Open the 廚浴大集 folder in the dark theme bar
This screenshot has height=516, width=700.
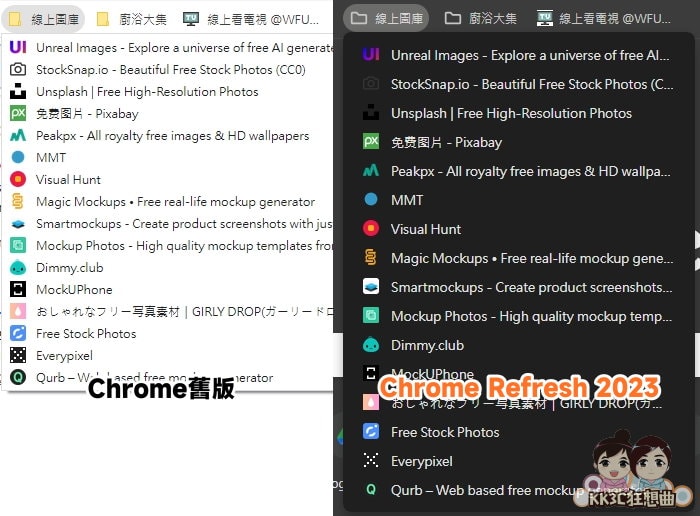[x=481, y=18]
